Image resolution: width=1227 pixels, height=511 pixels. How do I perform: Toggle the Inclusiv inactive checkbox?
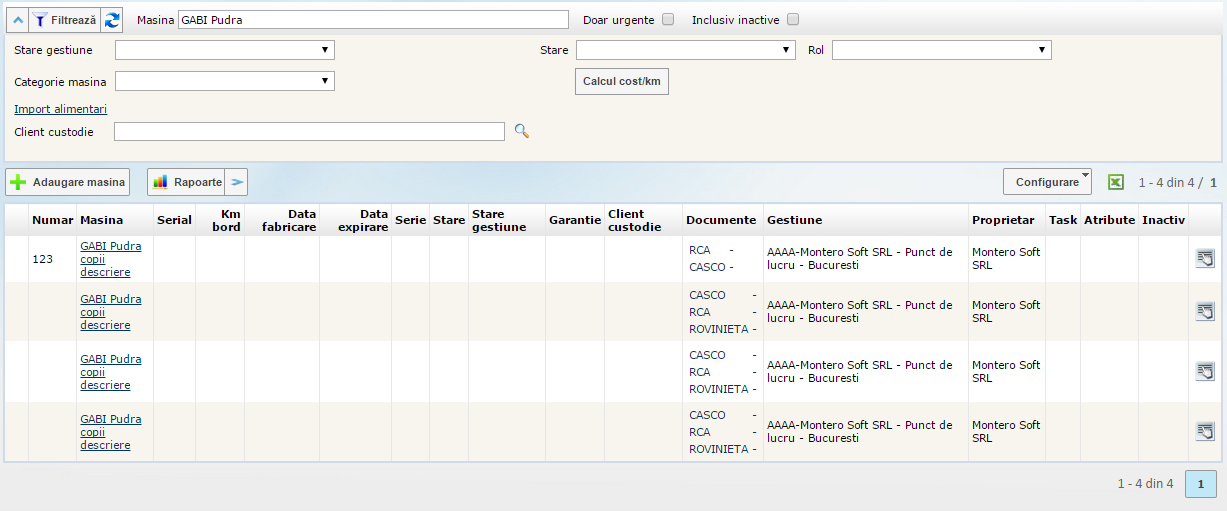click(x=793, y=19)
